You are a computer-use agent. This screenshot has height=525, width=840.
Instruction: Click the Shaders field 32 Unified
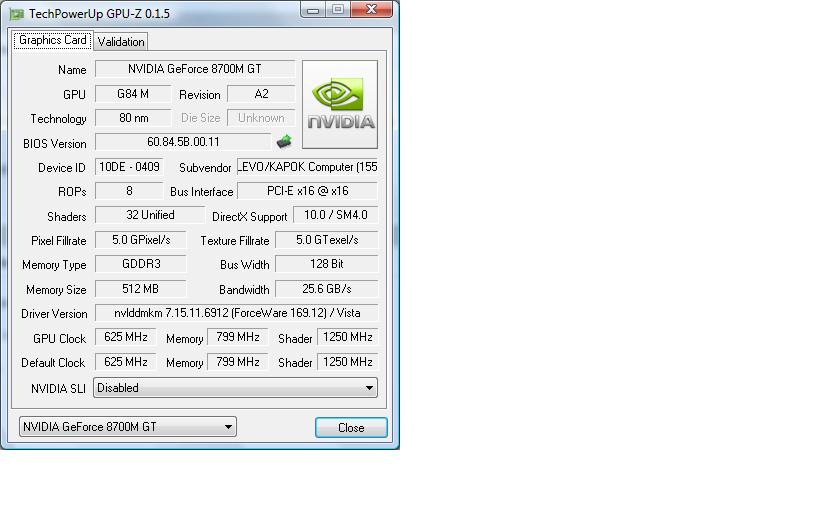pyautogui.click(x=150, y=215)
